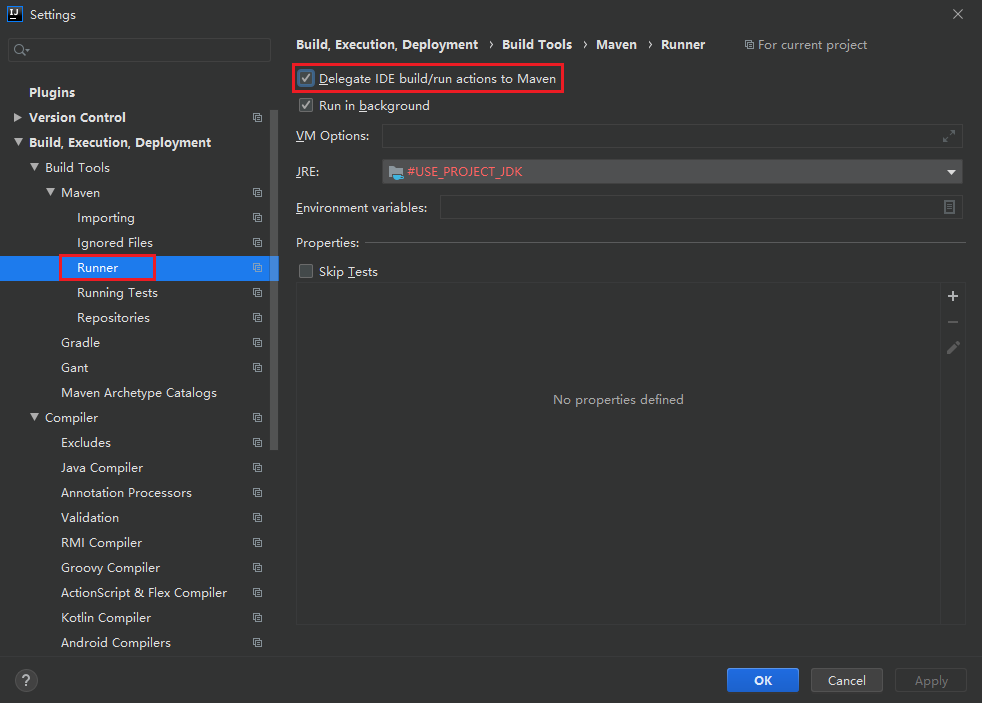The height and width of the screenshot is (703, 982).
Task: Click the project-level icon beside Annotation Processors
Action: [257, 493]
